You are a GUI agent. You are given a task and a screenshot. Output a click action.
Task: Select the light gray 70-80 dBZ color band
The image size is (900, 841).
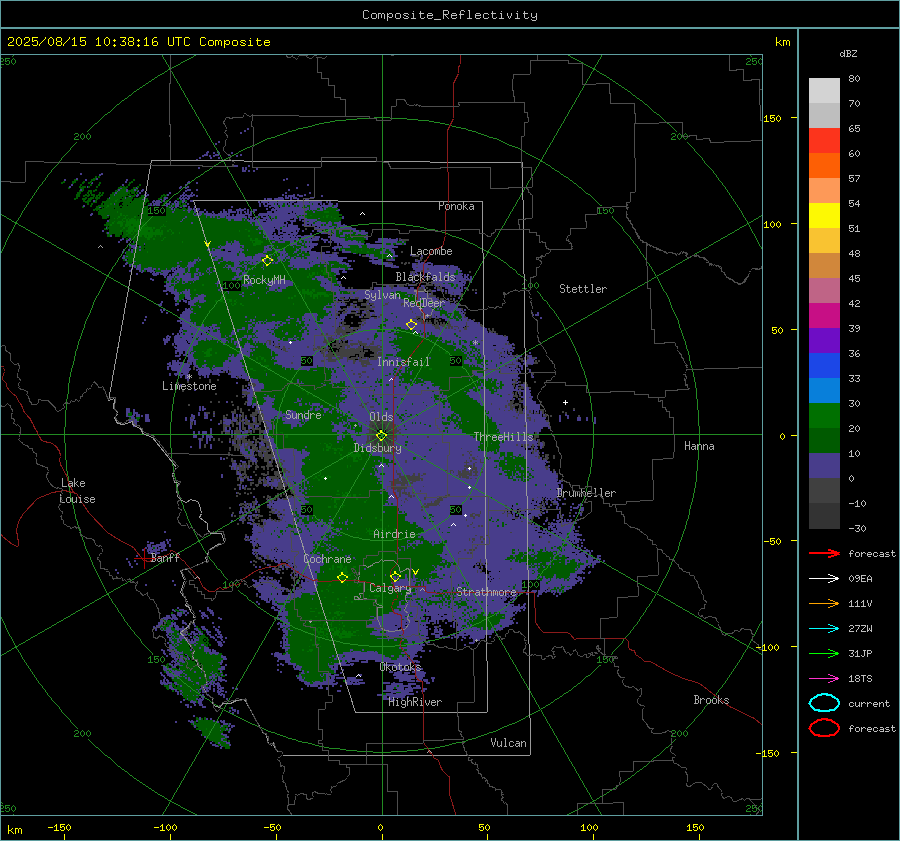coord(824,91)
